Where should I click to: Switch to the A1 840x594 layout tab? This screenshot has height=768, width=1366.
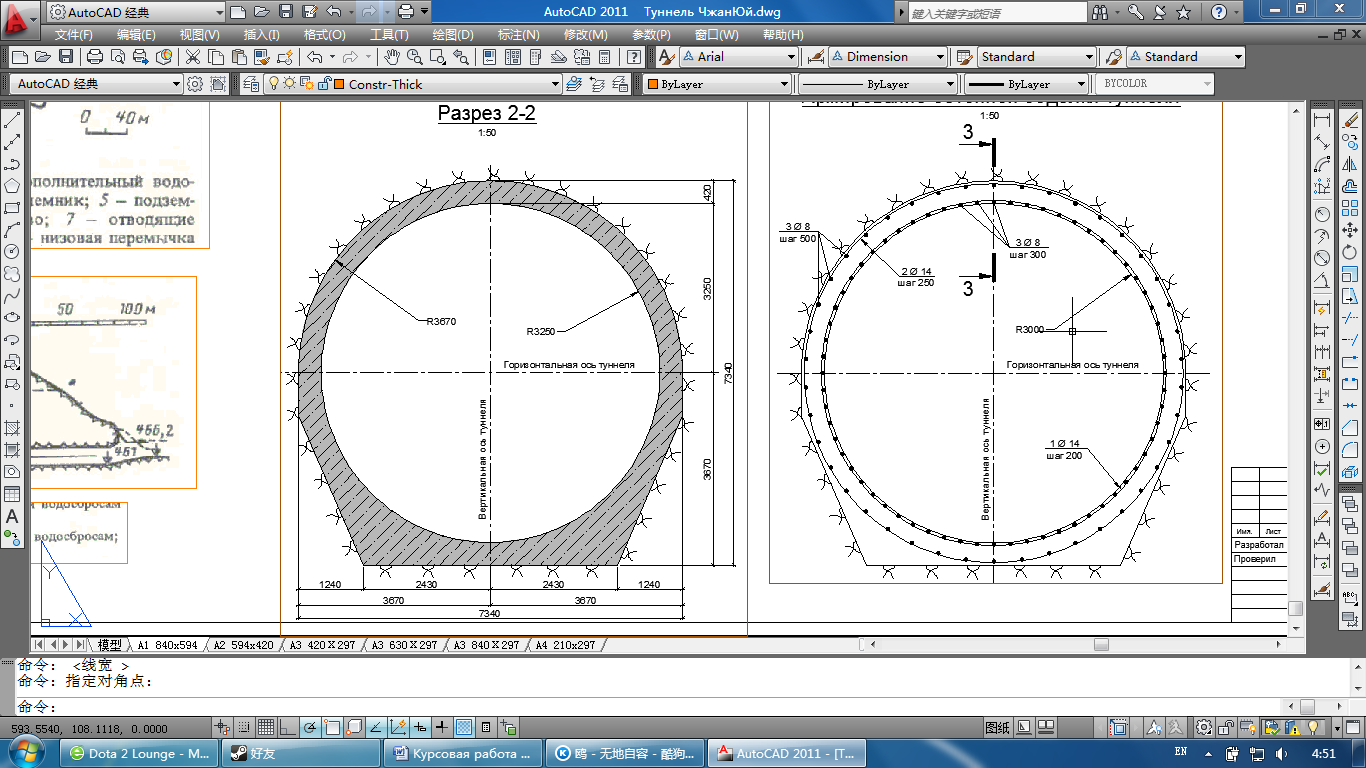tap(167, 645)
